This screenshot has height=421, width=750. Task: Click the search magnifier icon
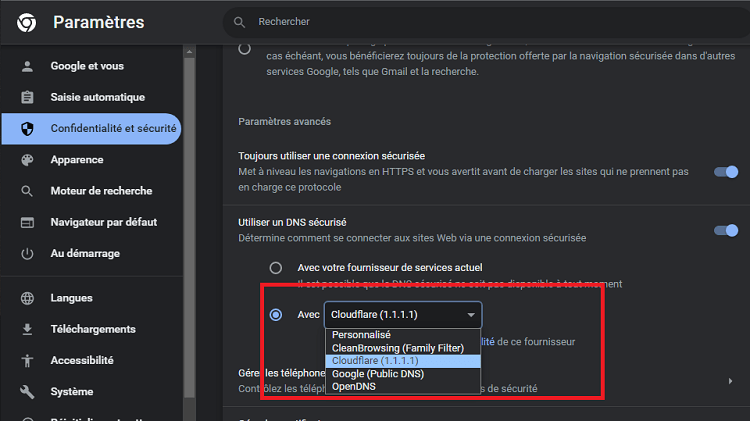(x=239, y=22)
